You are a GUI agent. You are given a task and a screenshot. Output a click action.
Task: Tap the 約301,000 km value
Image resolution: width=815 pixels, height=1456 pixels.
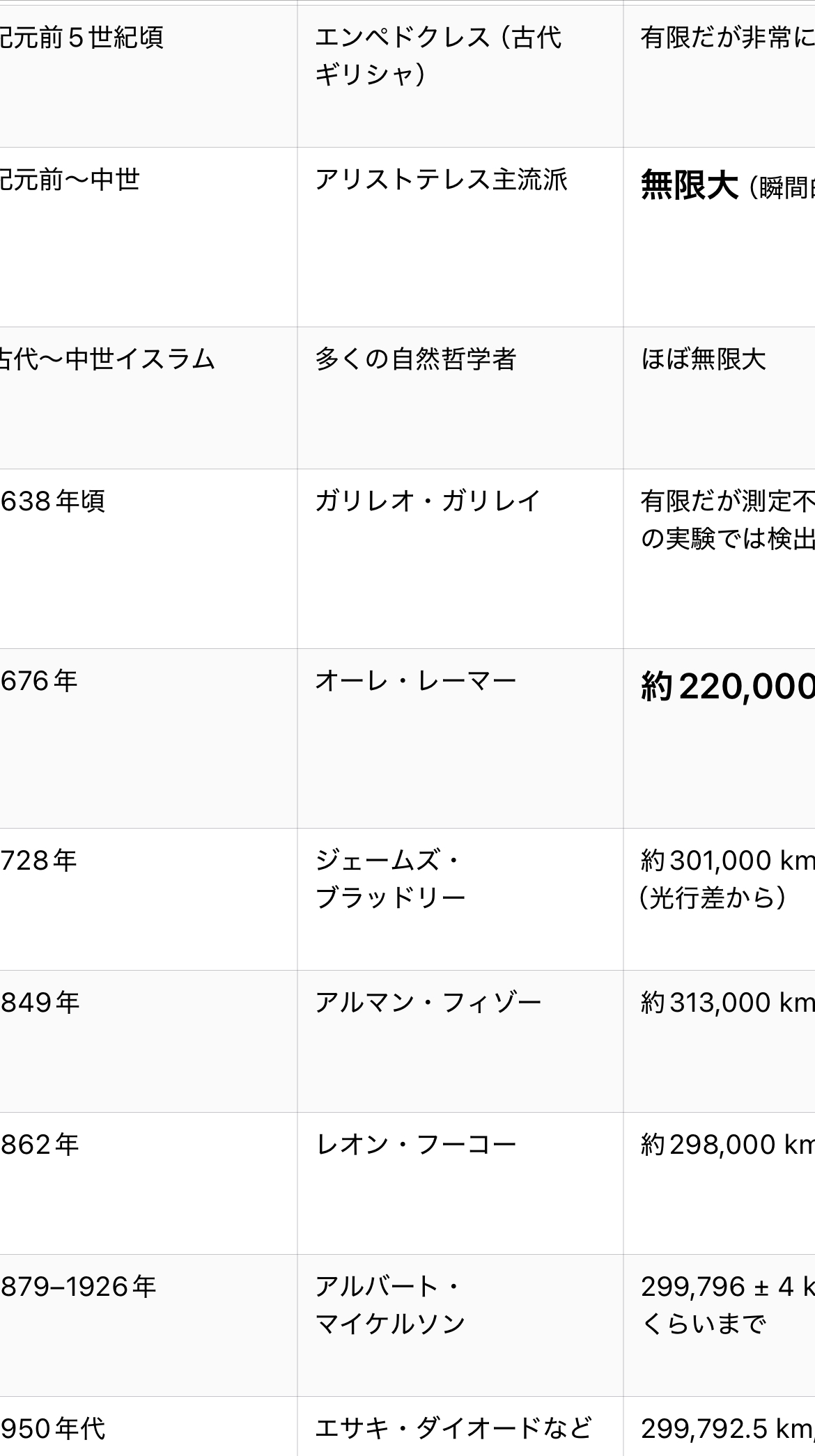click(x=727, y=861)
